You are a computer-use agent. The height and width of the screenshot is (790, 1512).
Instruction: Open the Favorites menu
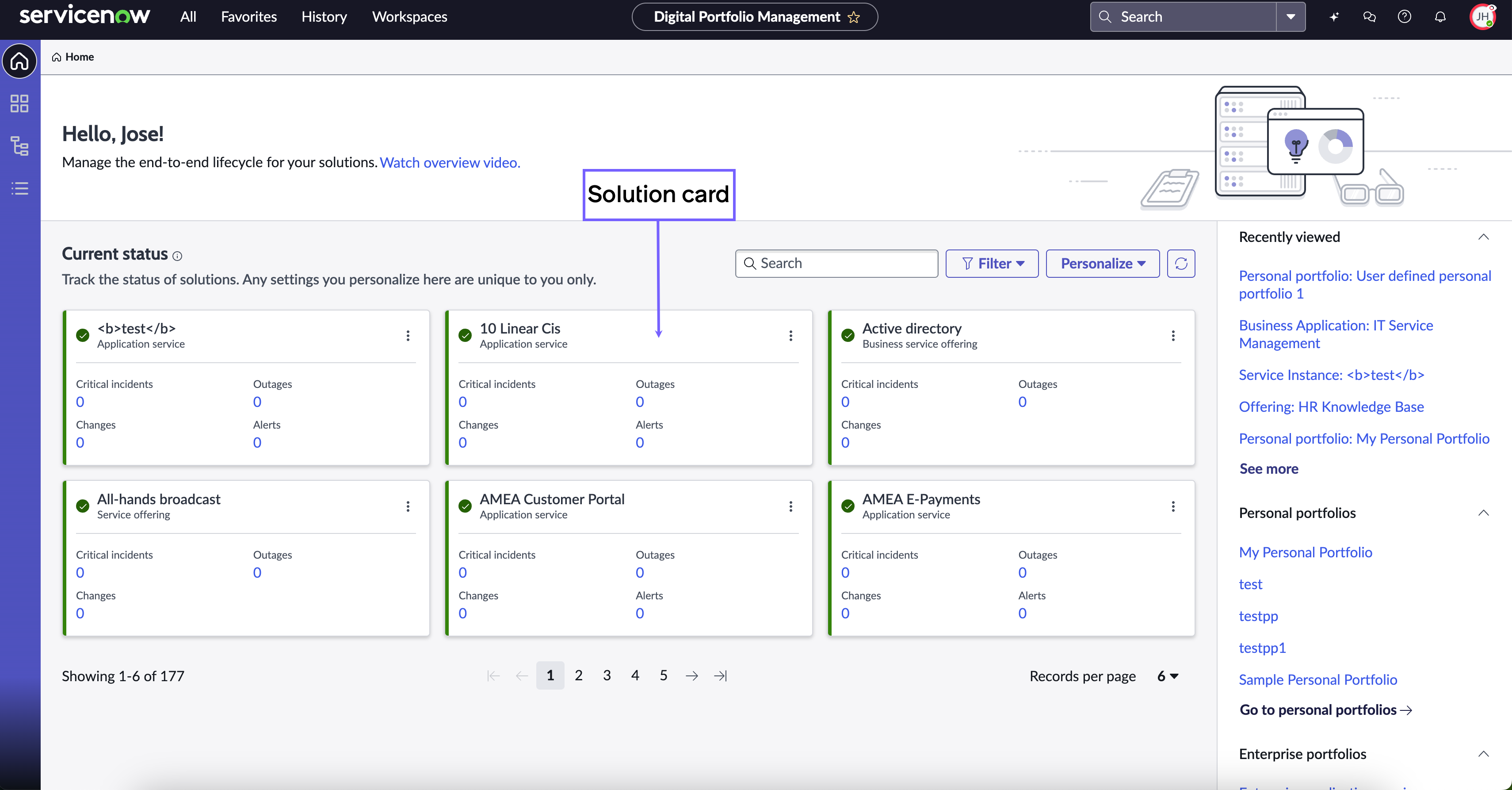point(249,16)
